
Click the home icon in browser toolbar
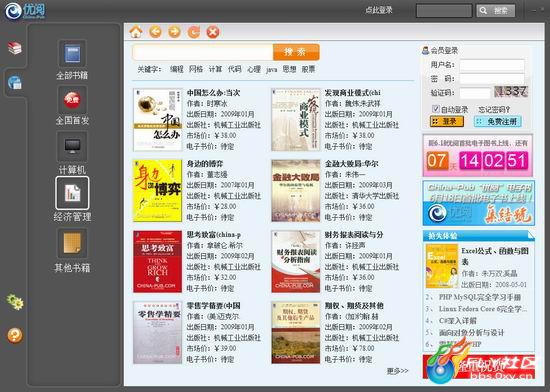[x=136, y=32]
